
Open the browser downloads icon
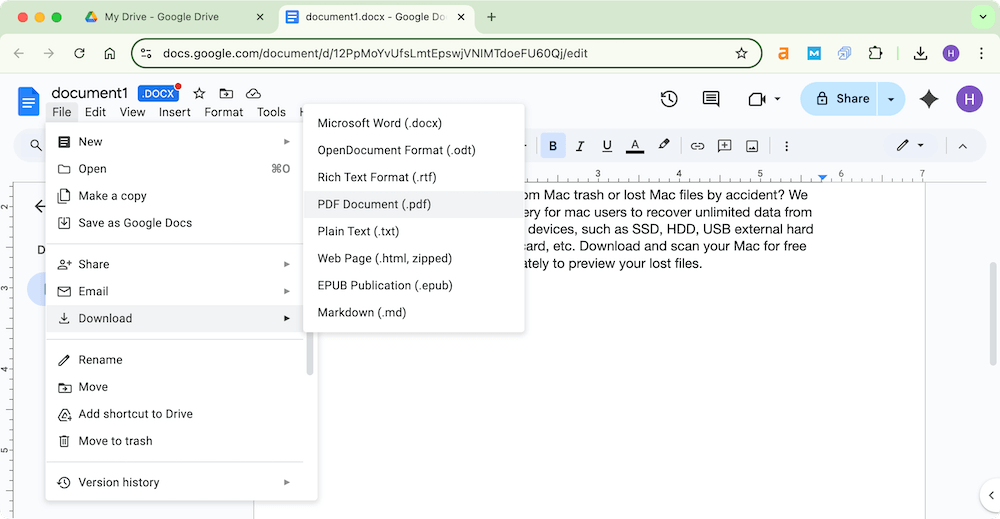point(920,54)
